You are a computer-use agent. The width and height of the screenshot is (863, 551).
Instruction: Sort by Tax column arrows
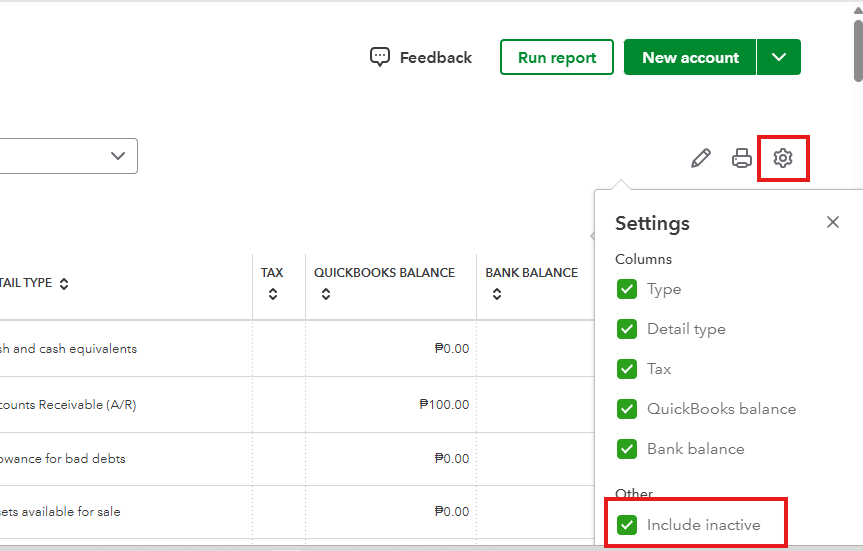pos(273,295)
